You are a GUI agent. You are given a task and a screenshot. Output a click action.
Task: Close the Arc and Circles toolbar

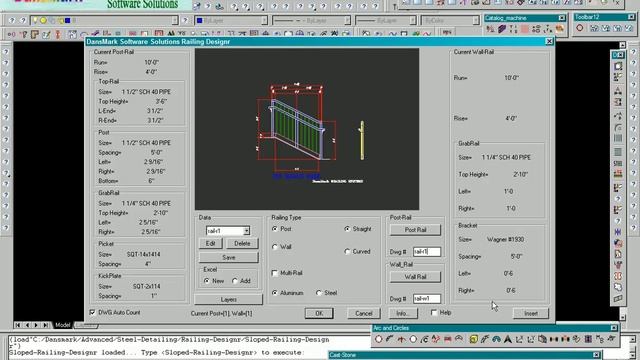click(614, 328)
